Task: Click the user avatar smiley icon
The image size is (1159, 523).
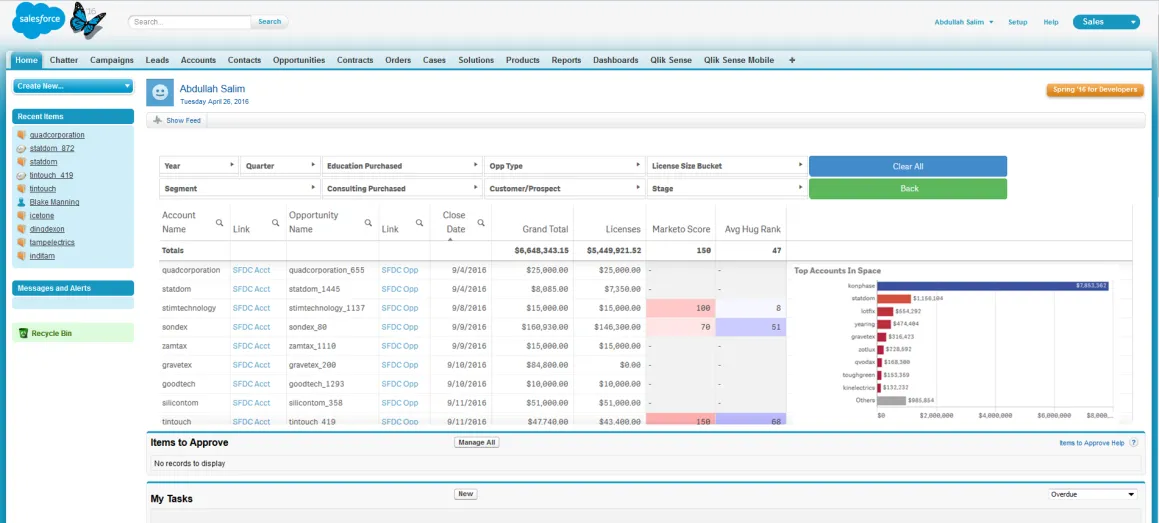Action: point(159,92)
